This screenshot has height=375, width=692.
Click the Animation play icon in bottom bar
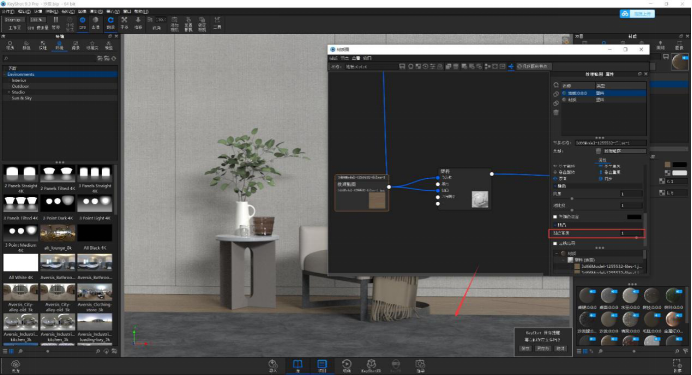click(x=346, y=365)
